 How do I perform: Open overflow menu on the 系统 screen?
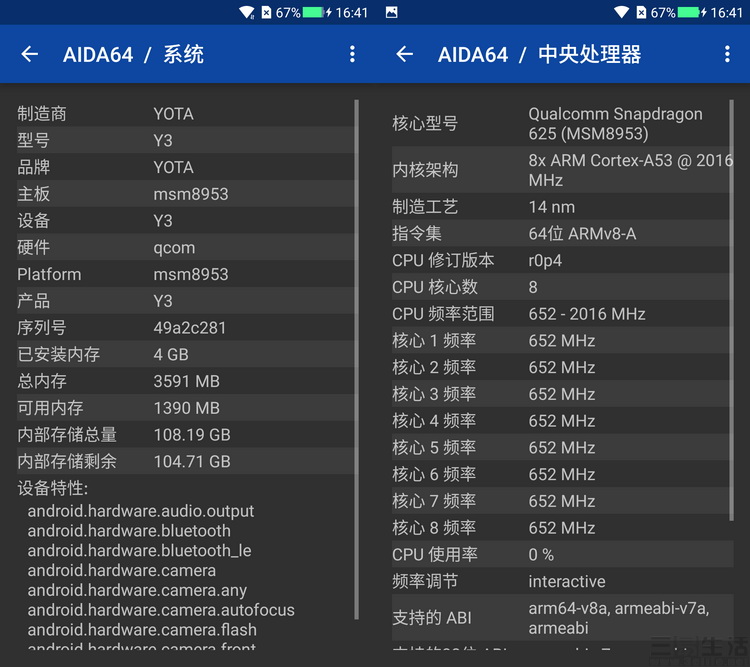[352, 54]
